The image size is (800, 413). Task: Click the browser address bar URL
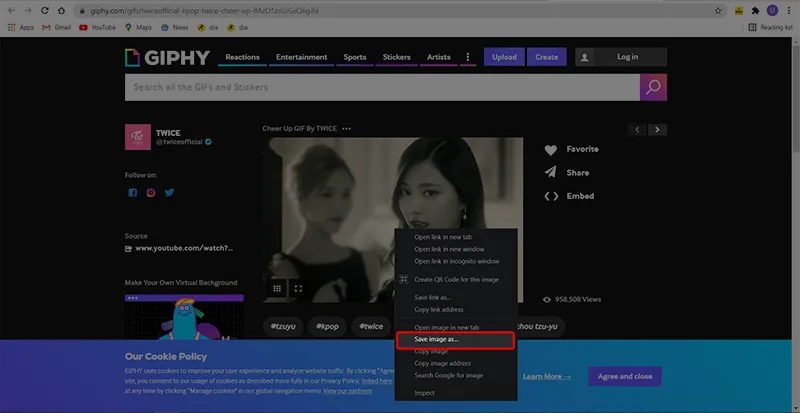(205, 11)
